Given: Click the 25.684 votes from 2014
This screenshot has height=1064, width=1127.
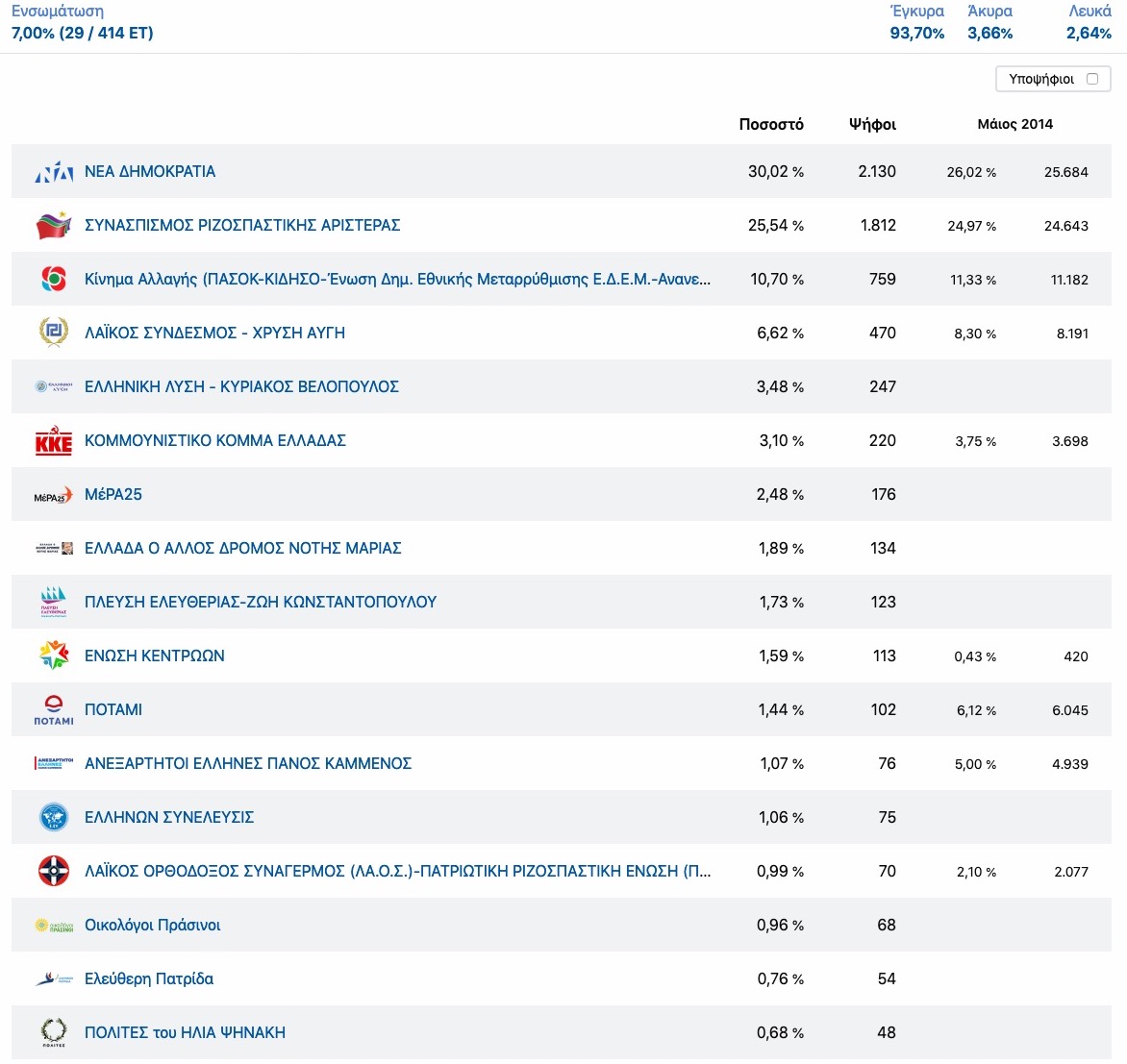Looking at the screenshot, I should 1065,172.
